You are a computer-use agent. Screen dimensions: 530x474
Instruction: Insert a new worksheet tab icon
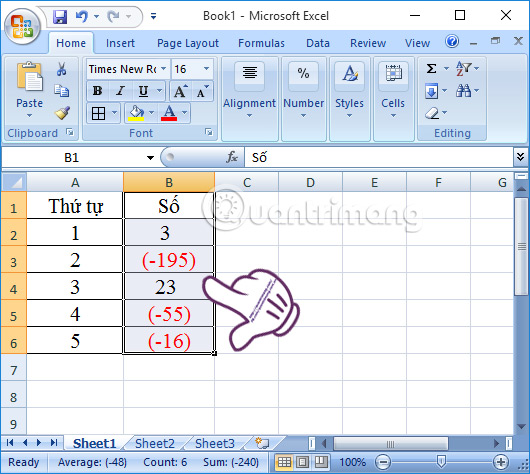[262, 443]
